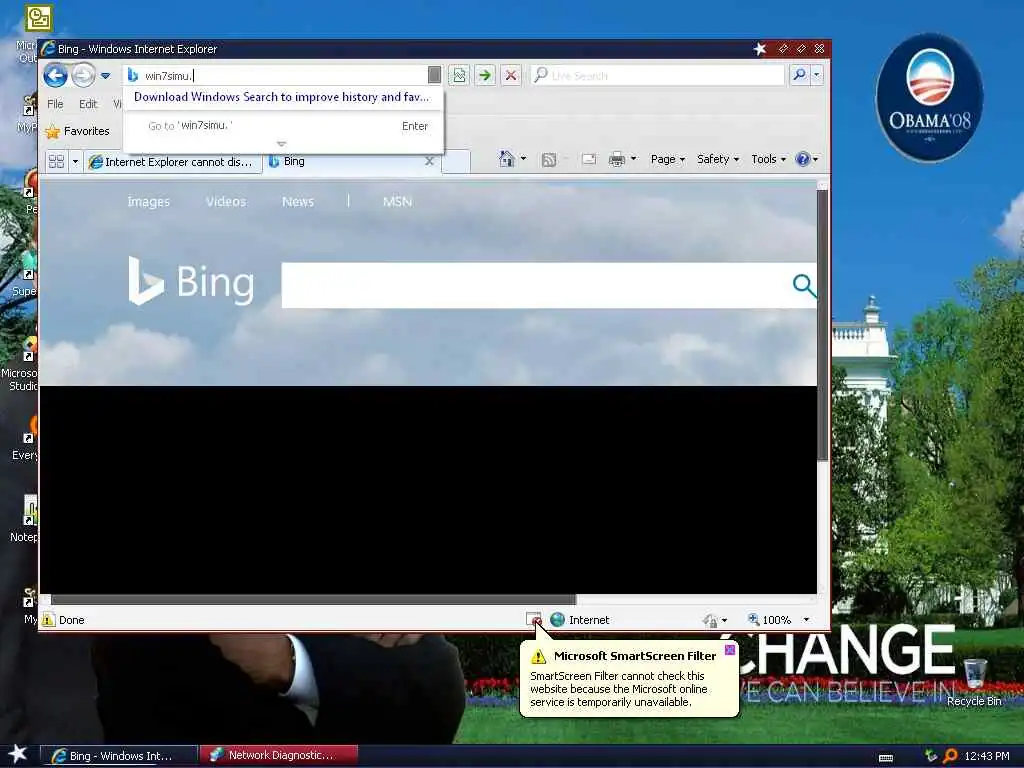This screenshot has width=1024, height=768.
Task: Open the Page menu
Action: click(x=667, y=159)
